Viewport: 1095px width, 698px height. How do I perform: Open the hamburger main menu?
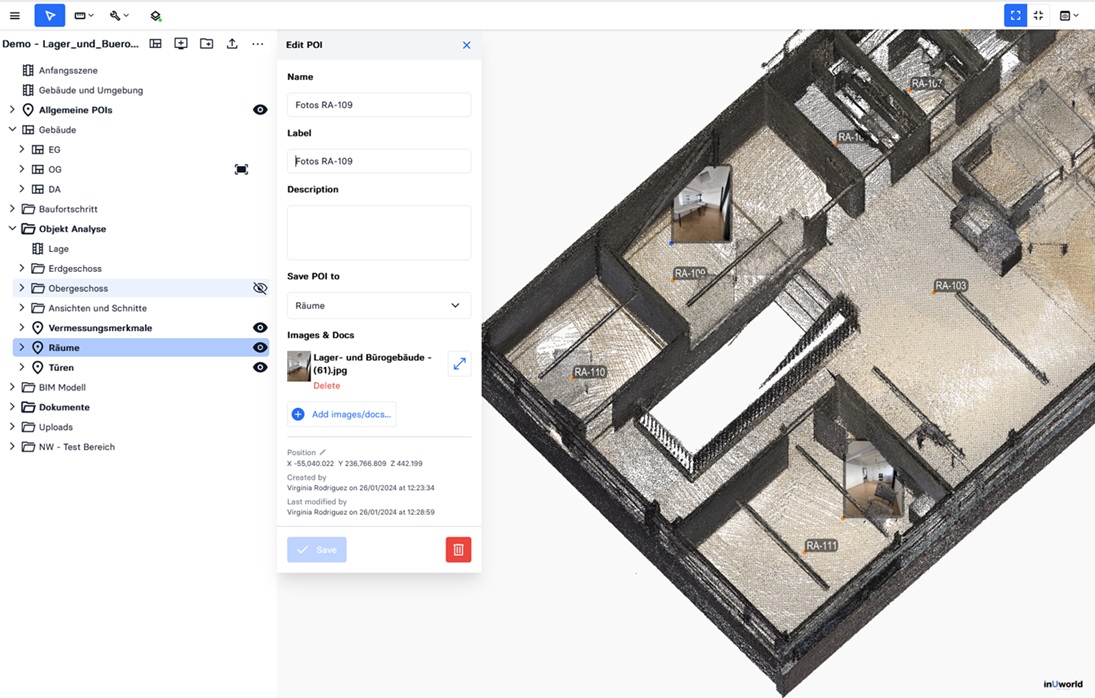point(14,16)
